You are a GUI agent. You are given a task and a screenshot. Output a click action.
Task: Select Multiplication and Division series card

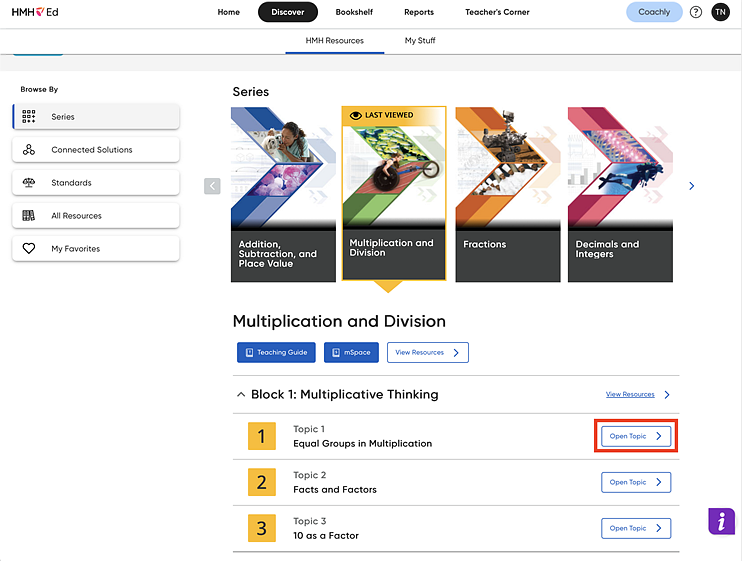pyautogui.click(x=394, y=193)
